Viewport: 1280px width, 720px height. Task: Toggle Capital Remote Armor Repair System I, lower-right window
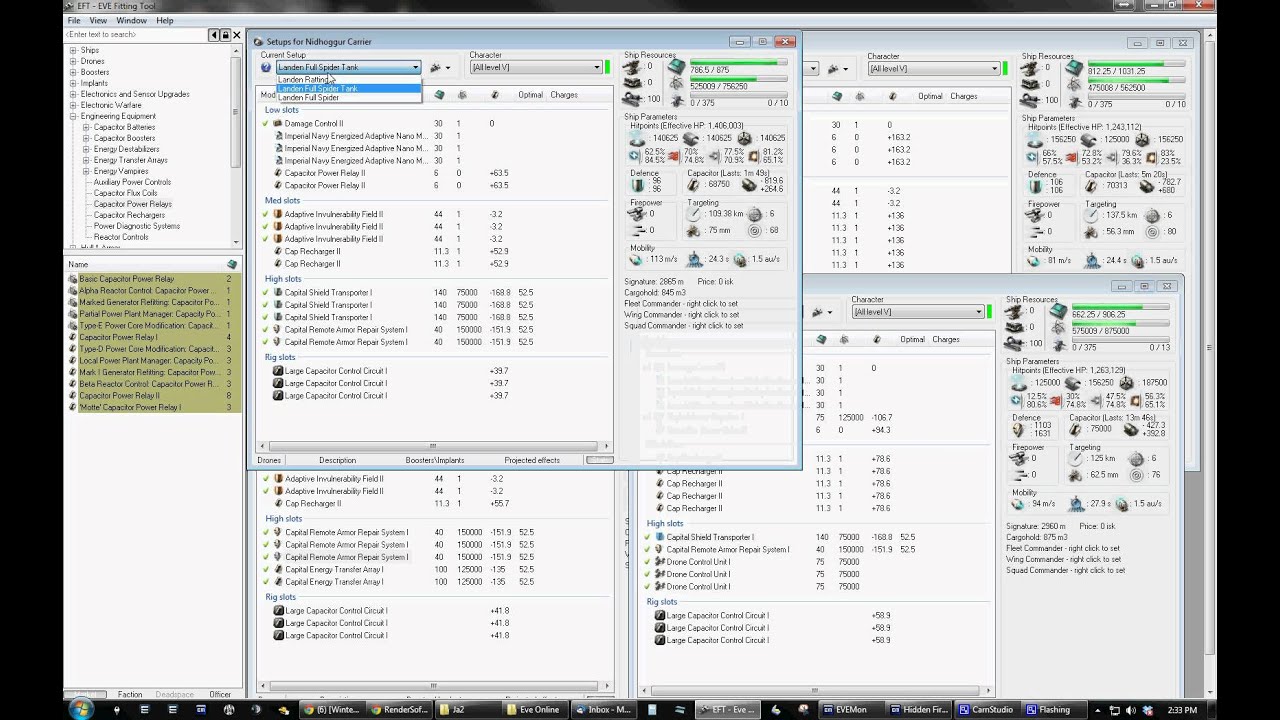point(648,549)
